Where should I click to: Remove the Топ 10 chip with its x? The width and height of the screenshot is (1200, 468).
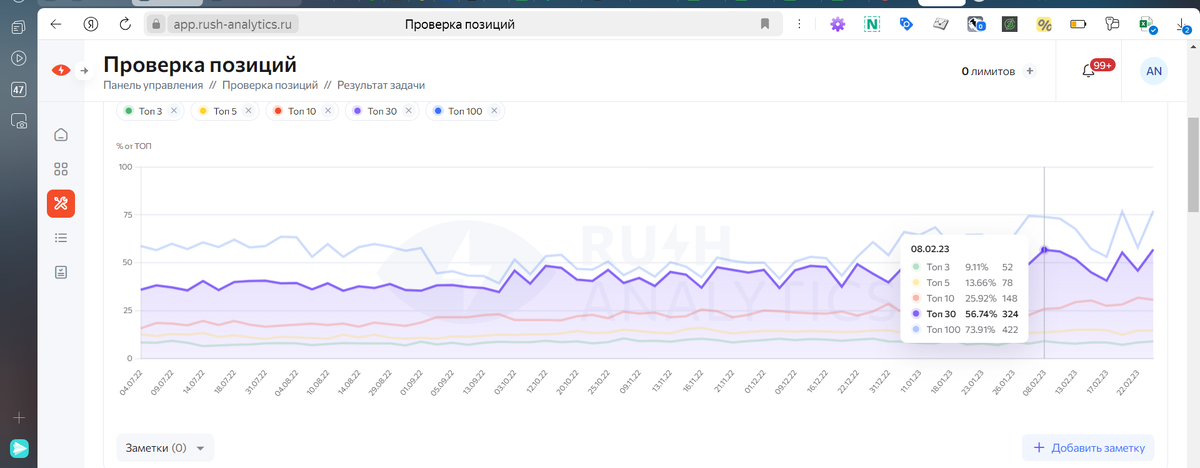[x=327, y=111]
